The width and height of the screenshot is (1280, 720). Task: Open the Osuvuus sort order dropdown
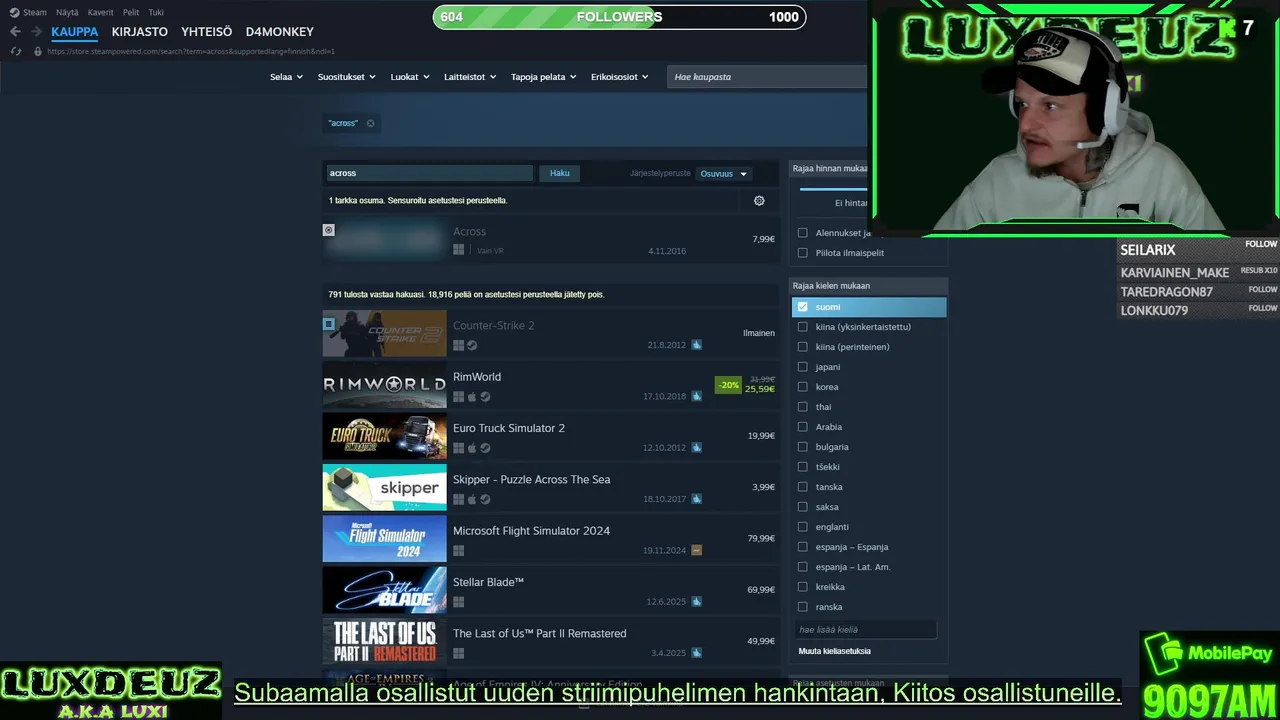(724, 173)
